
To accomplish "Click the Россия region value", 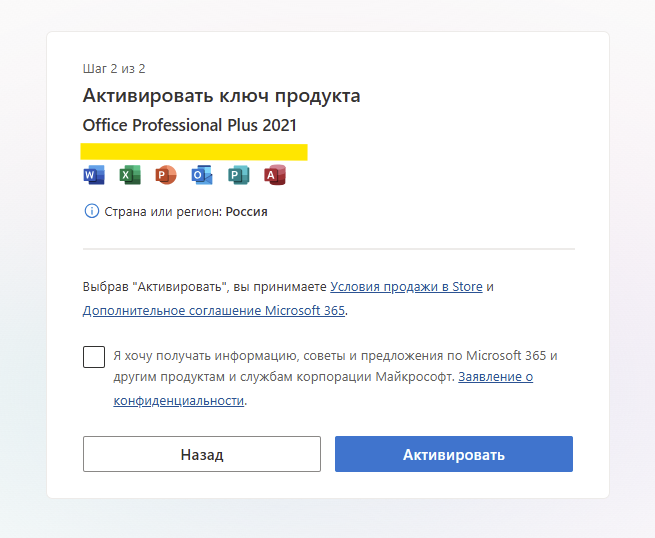I will 246,212.
